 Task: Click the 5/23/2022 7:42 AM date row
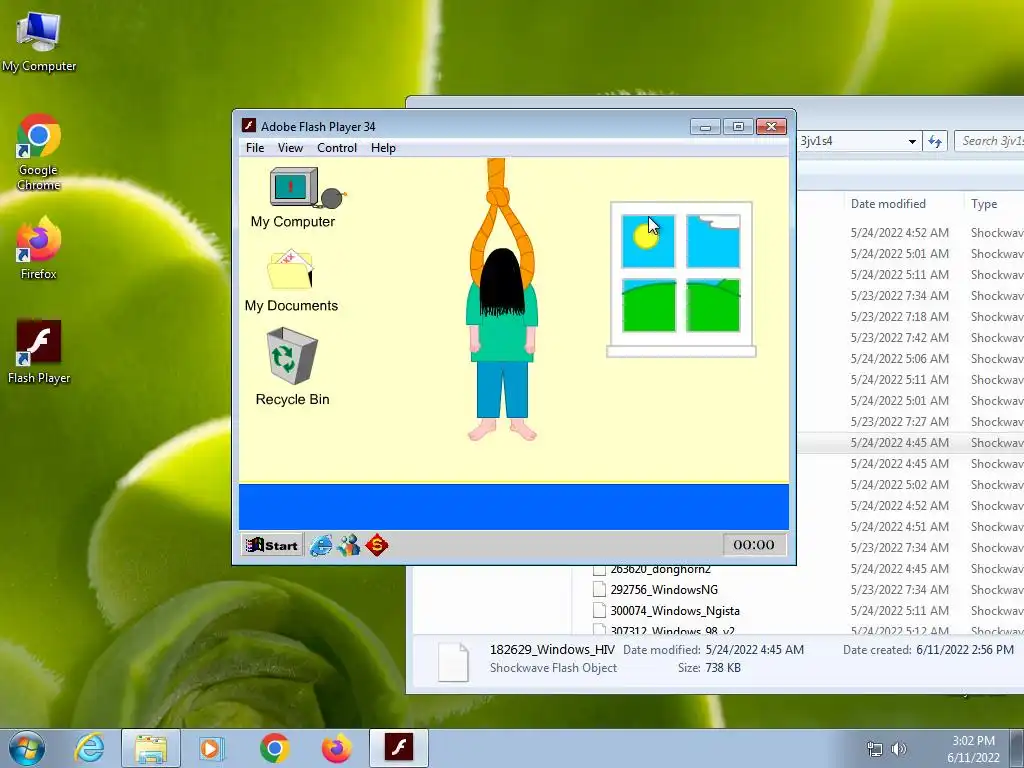click(899, 338)
